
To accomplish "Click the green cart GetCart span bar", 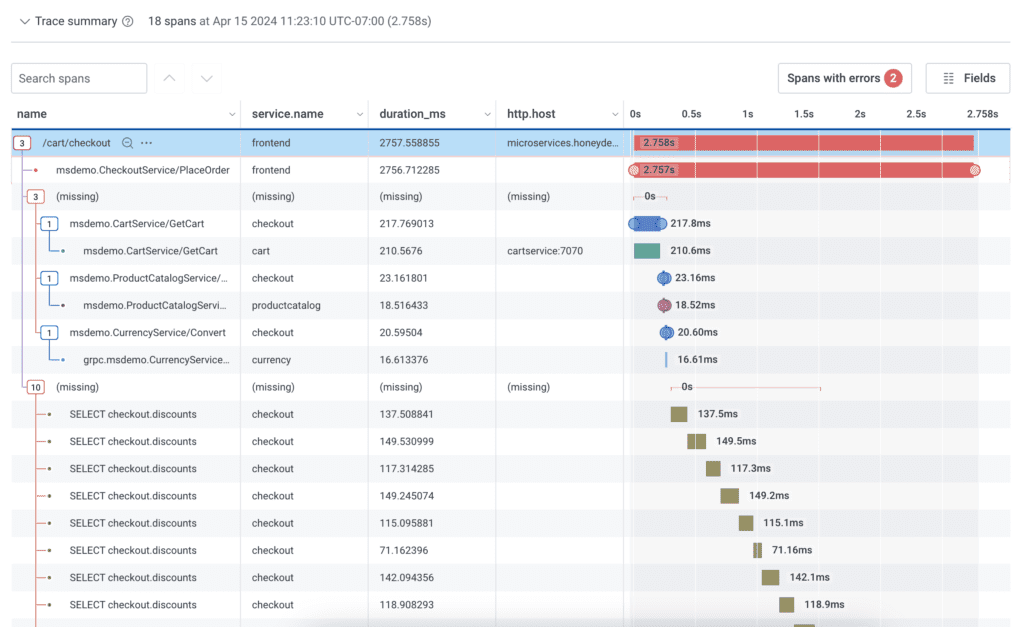I will pyautogui.click(x=647, y=251).
